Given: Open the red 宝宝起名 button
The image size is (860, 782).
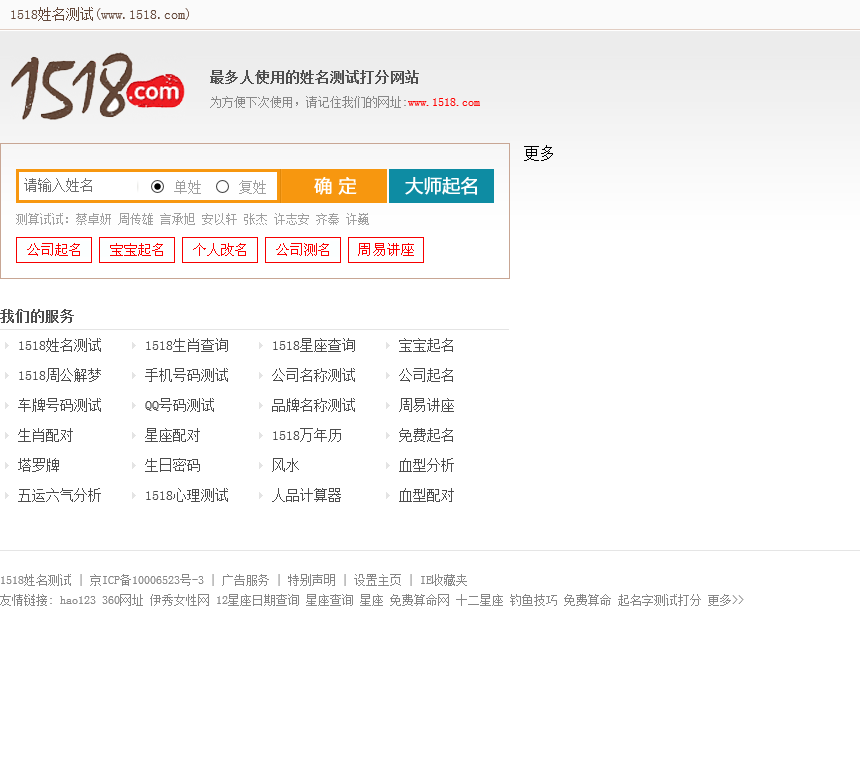Looking at the screenshot, I should point(137,250).
